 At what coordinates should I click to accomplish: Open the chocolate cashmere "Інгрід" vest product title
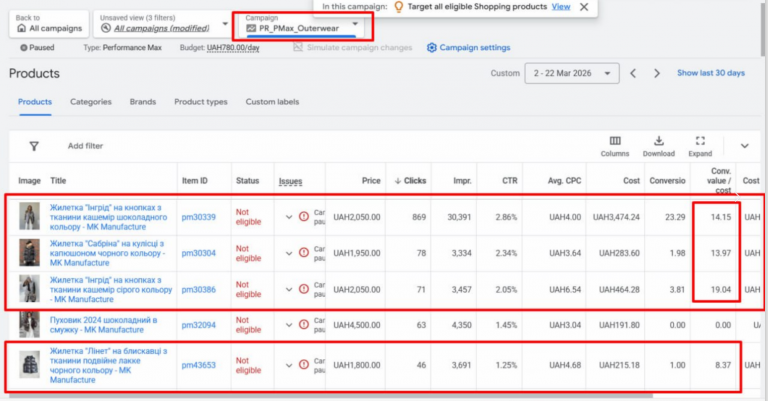(108, 217)
